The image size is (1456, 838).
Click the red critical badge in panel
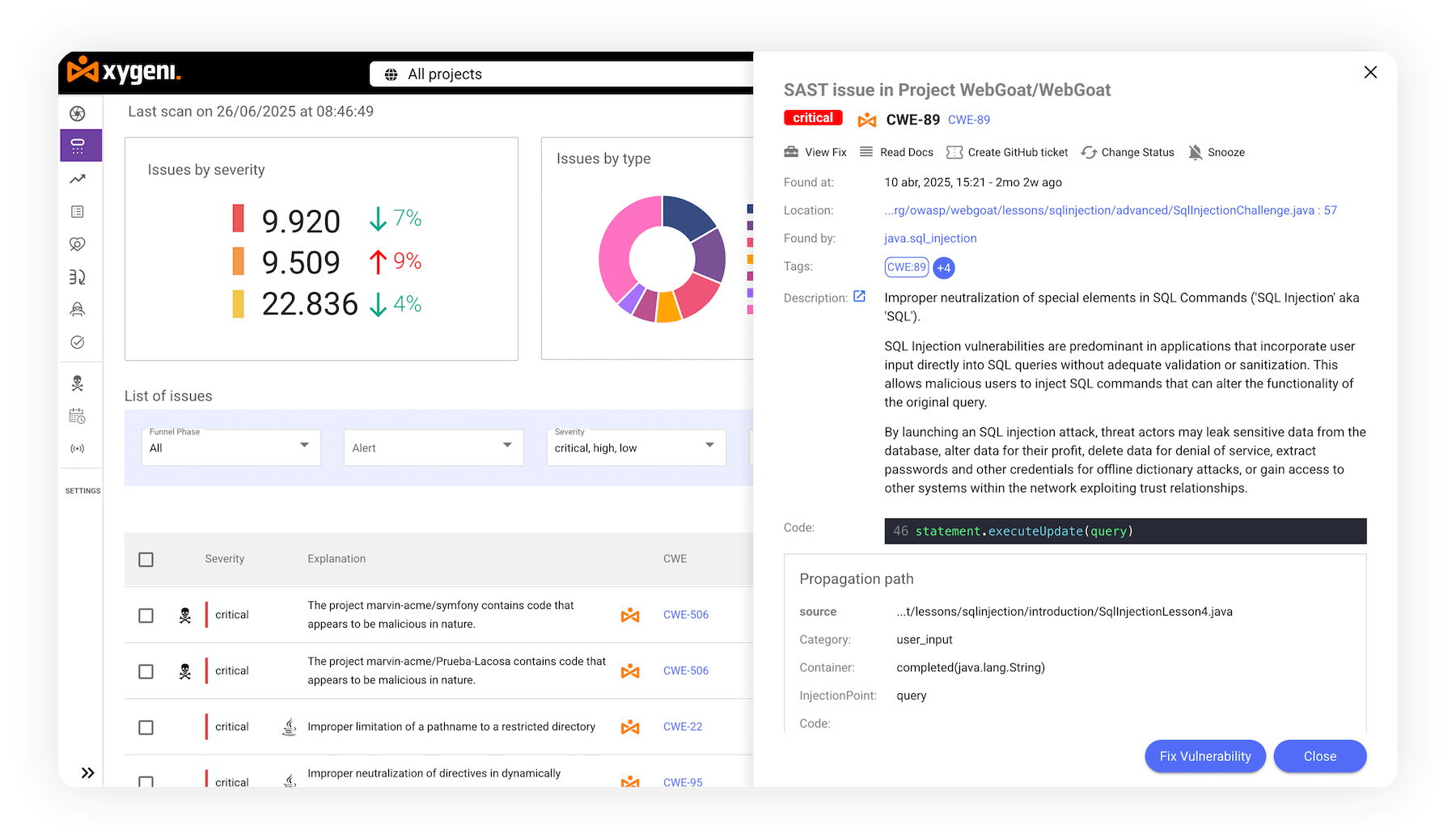coord(813,118)
